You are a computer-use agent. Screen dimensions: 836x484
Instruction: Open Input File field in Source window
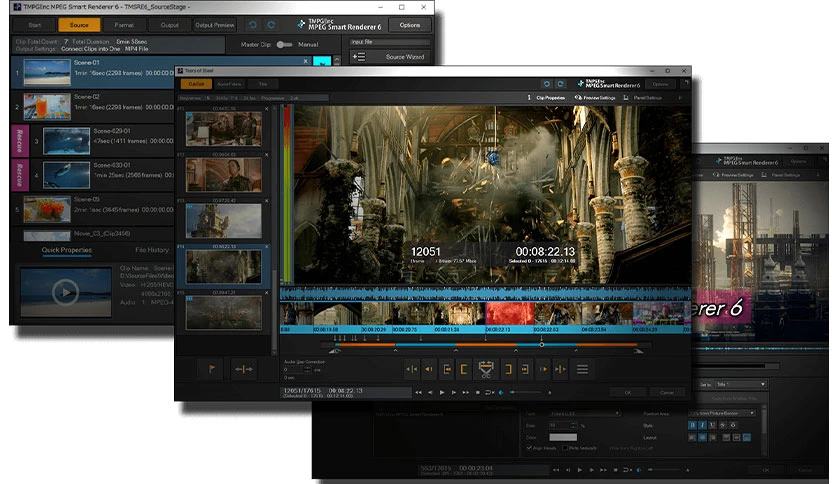pos(390,42)
